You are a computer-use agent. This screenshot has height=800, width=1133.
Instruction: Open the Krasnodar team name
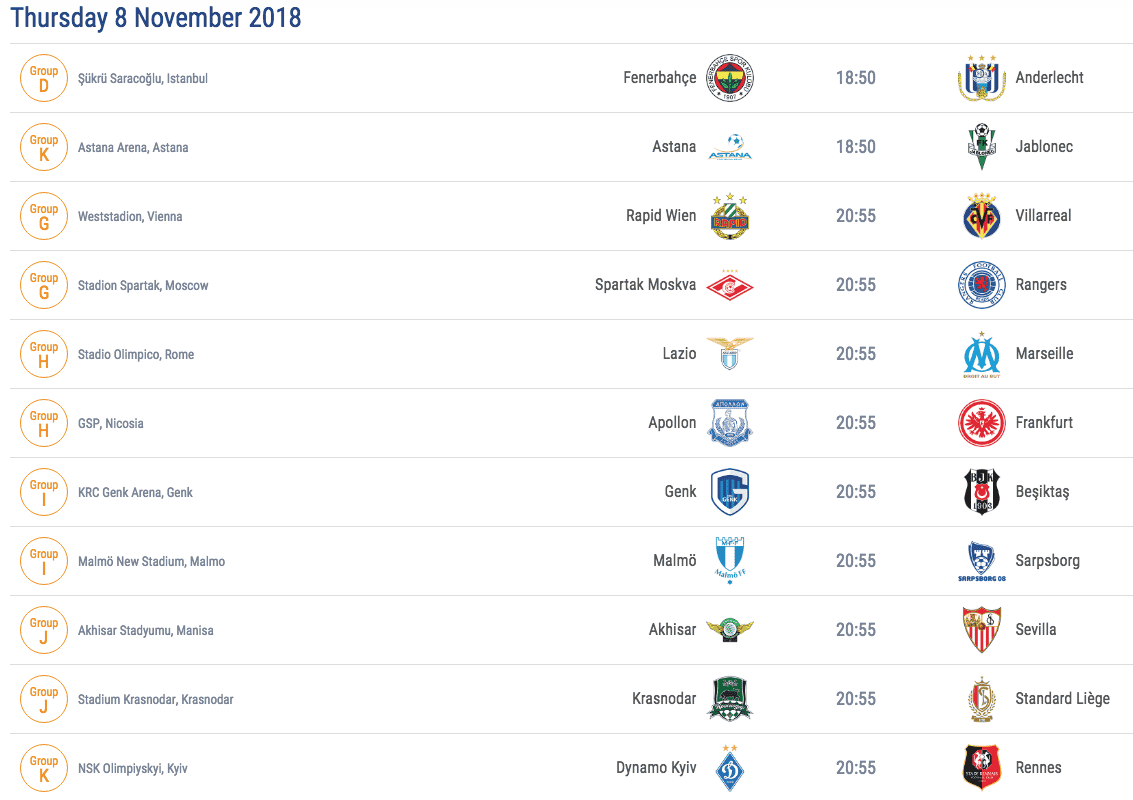pyautogui.click(x=664, y=699)
